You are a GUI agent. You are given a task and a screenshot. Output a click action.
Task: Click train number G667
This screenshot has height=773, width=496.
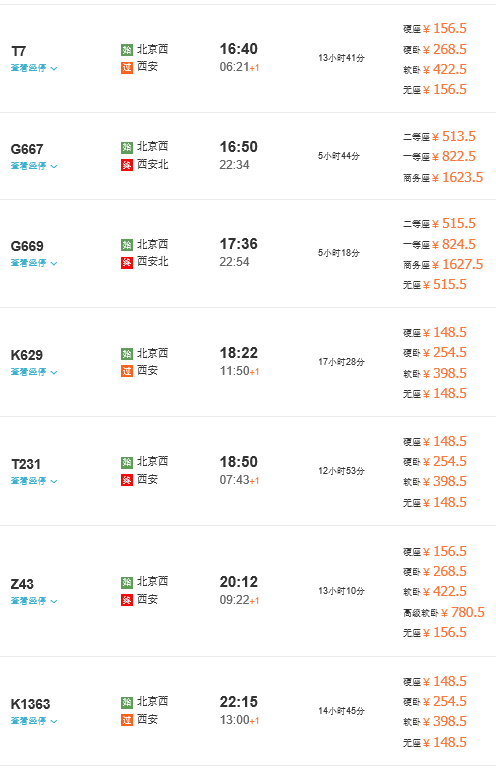click(x=27, y=149)
